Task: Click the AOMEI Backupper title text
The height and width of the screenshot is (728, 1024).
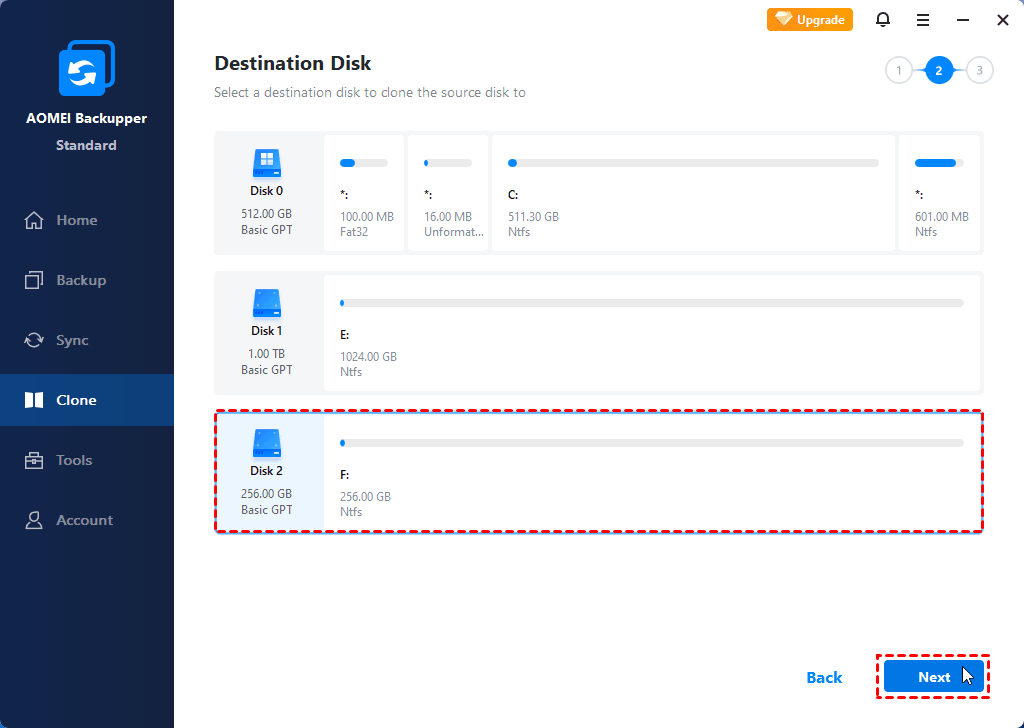Action: 86,118
